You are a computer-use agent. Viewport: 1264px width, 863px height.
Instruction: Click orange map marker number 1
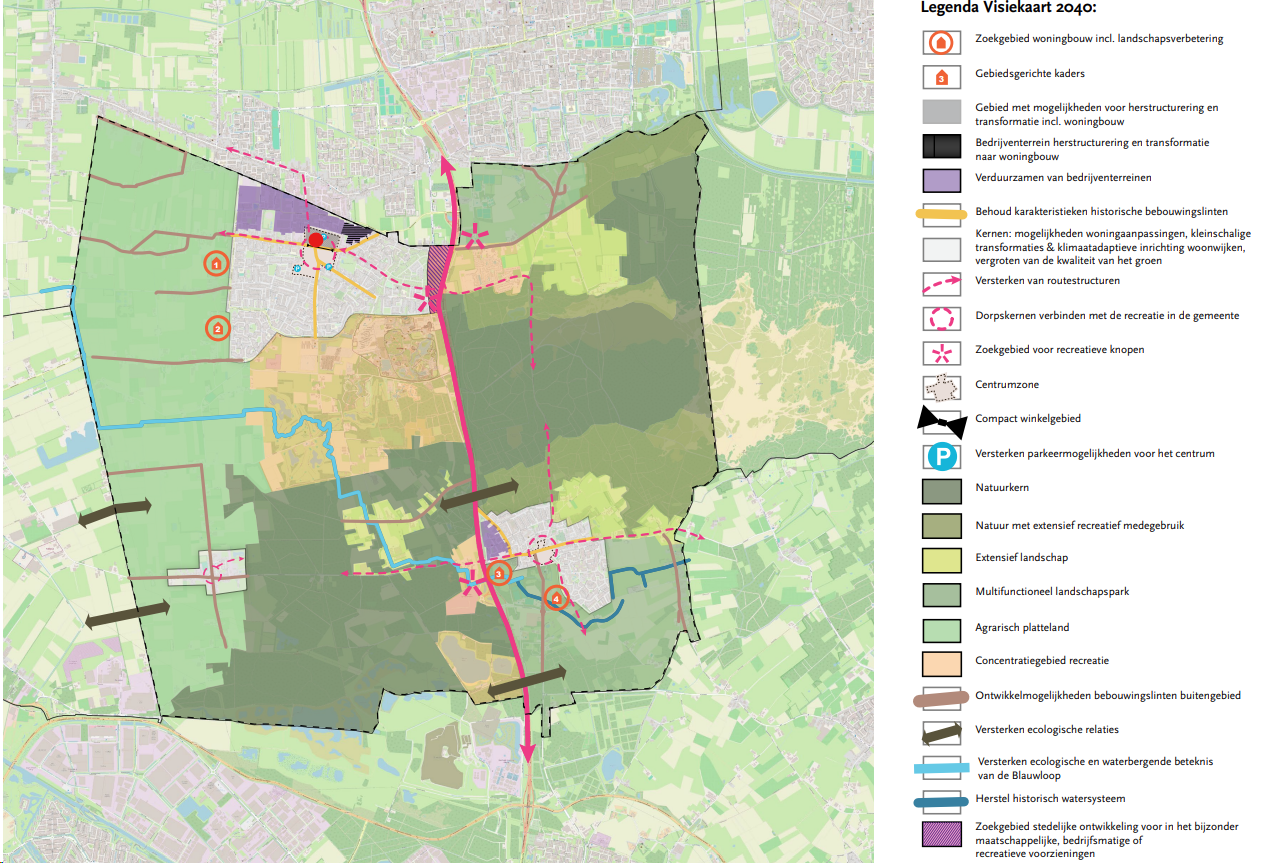[216, 264]
